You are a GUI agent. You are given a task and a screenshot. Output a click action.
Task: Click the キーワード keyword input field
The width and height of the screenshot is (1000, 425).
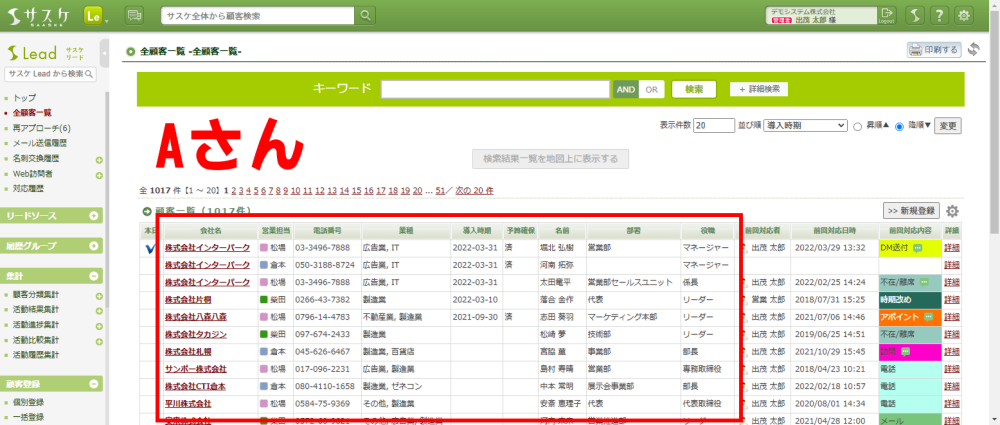click(495, 89)
